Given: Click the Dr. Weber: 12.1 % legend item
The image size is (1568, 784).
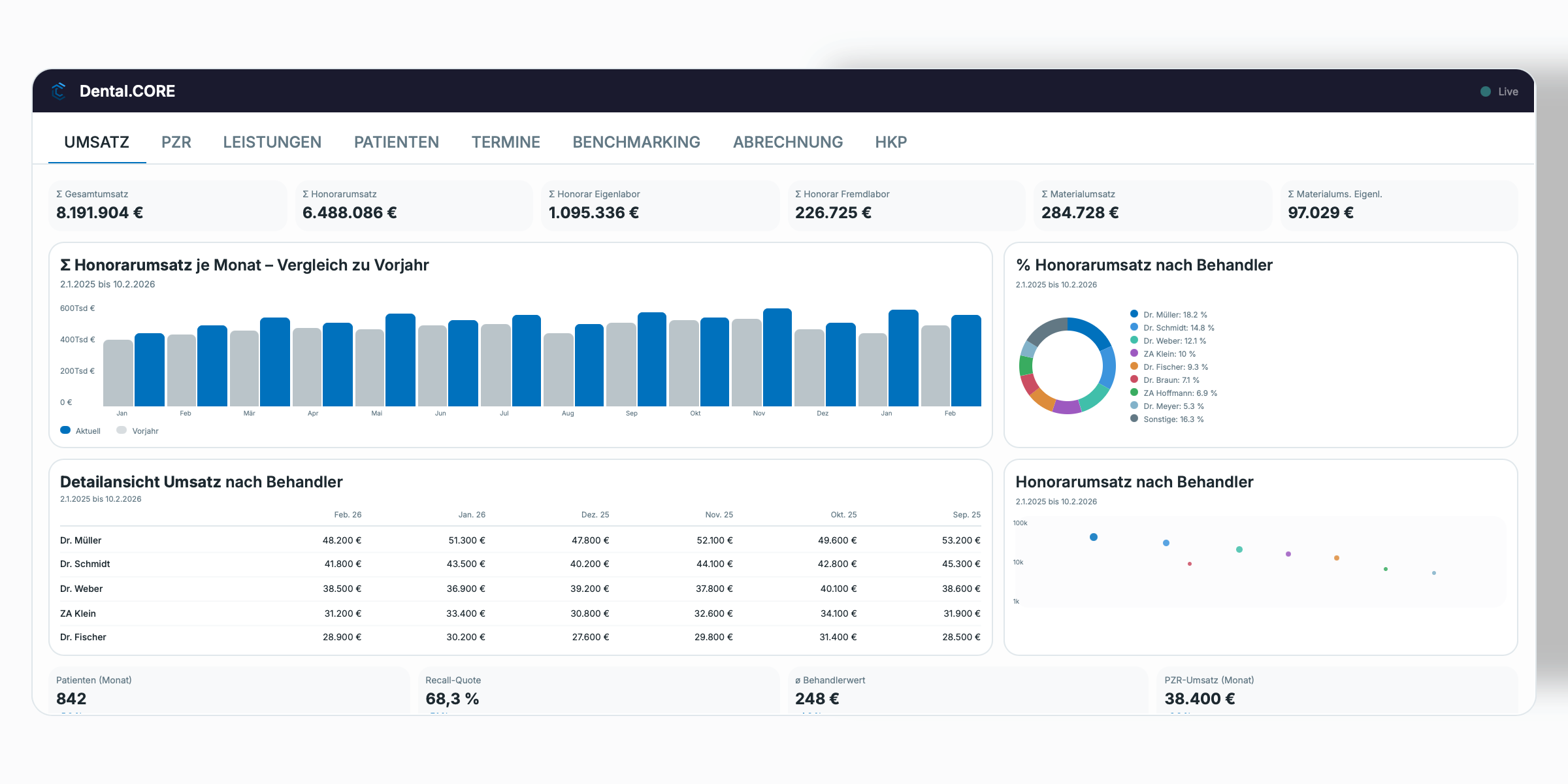Looking at the screenshot, I should tap(1168, 340).
